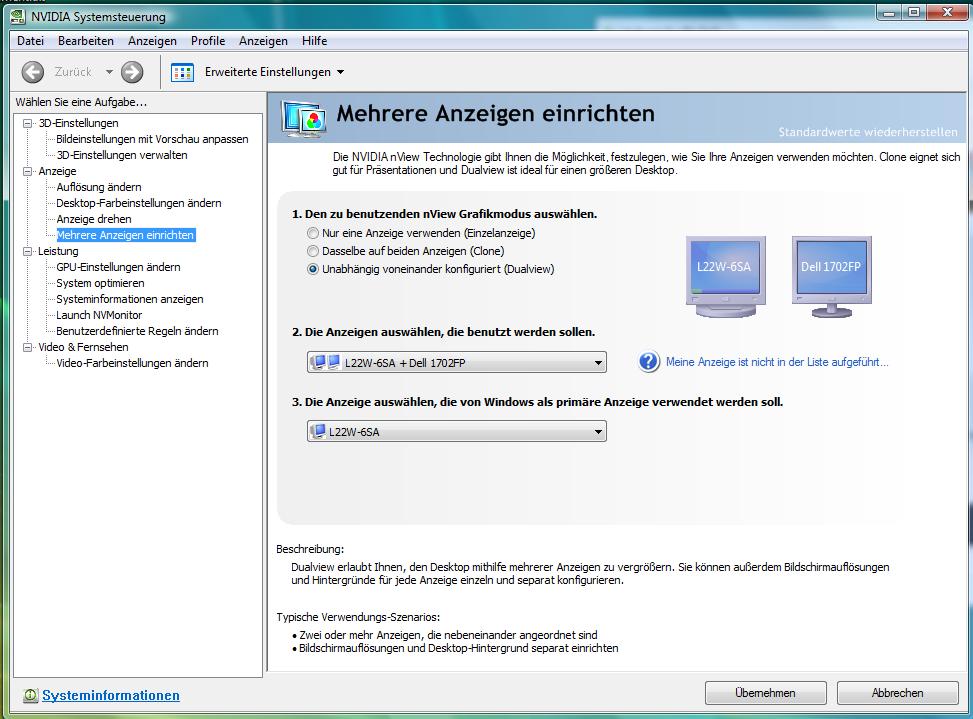Open 3D-Einstellungen verwalten
This screenshot has width=973, height=719.
coord(122,155)
